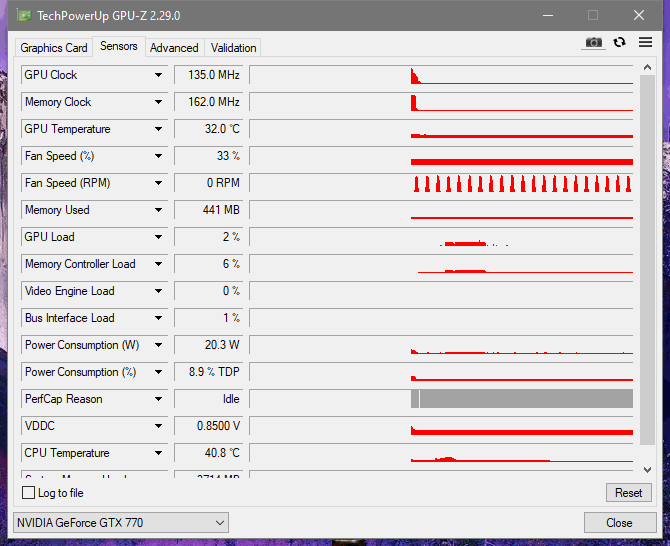Click the 40.8 °C CPU Temperature value
Screen dimensions: 670x546
tap(209, 453)
